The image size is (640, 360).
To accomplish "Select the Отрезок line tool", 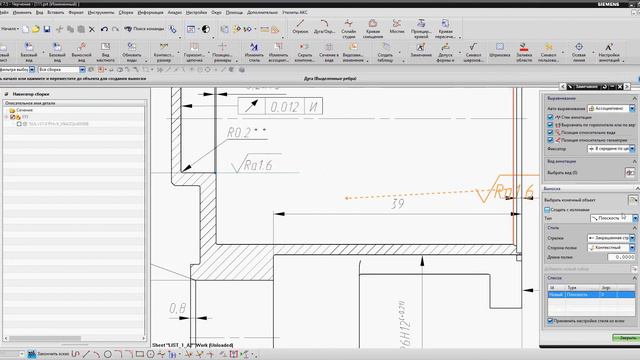I will (x=300, y=27).
